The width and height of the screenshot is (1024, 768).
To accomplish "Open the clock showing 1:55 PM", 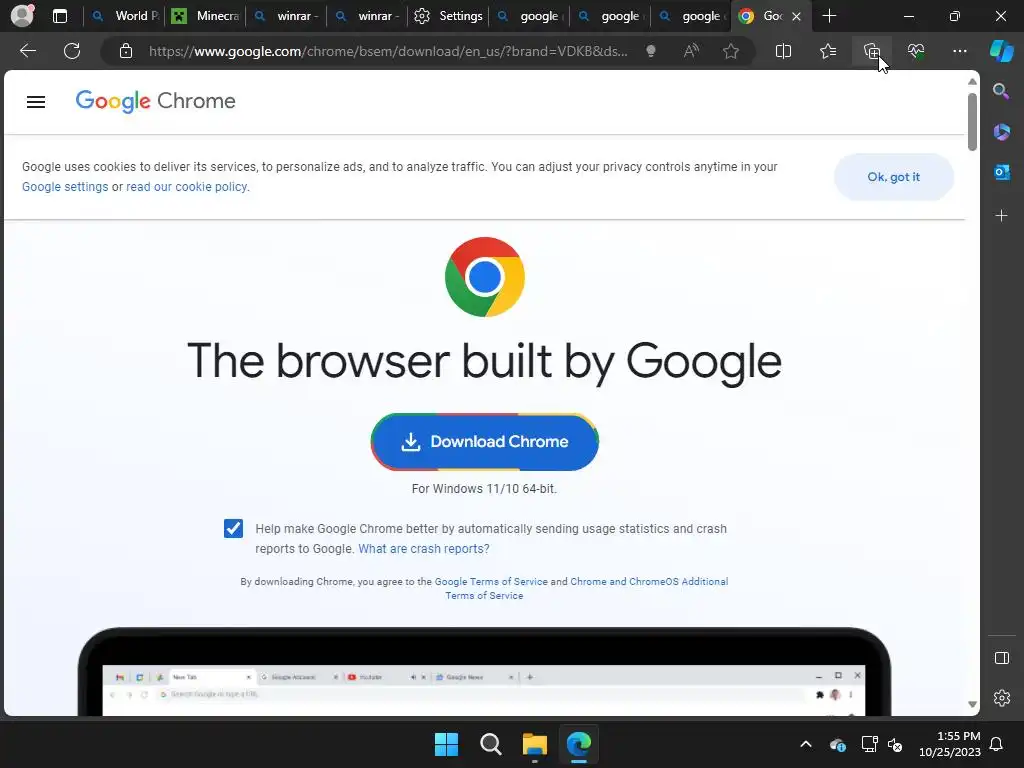I will (x=950, y=744).
